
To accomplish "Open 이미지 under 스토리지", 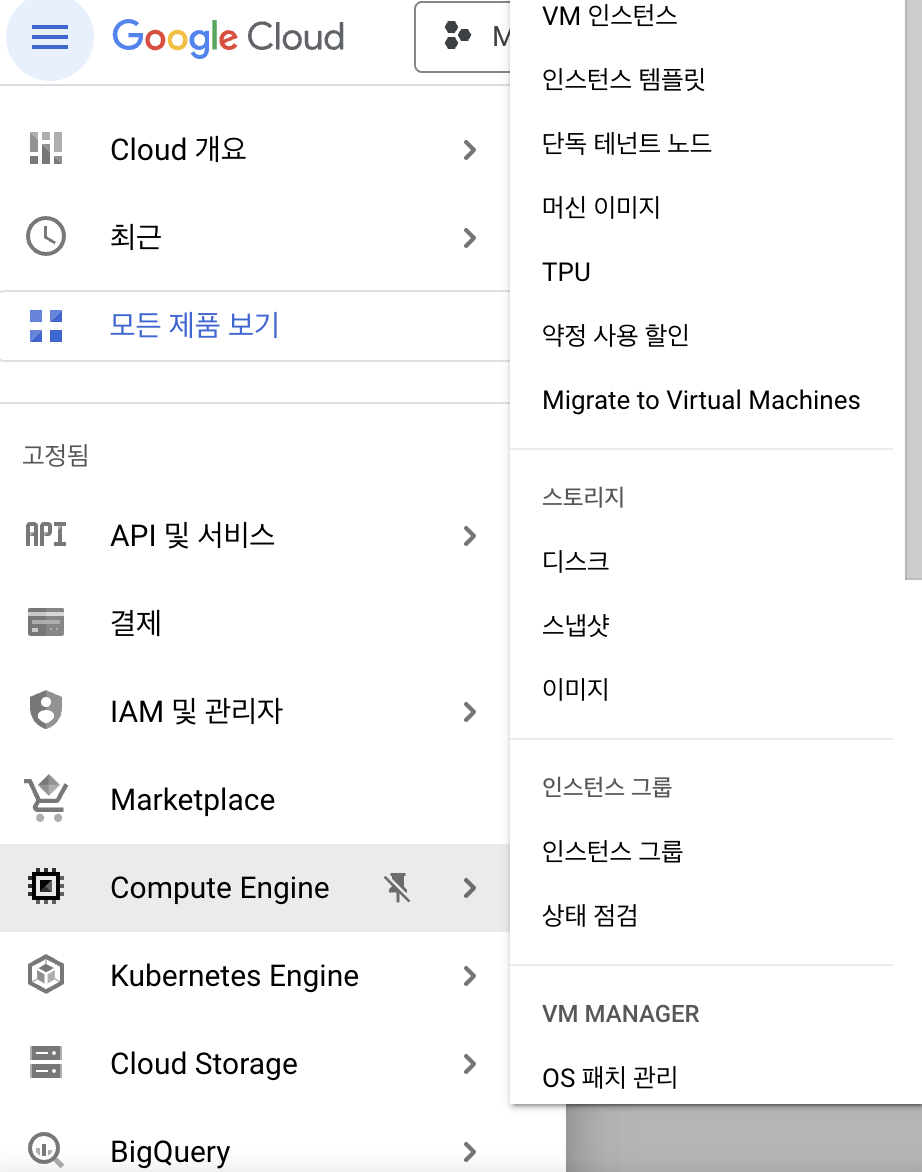I will [x=575, y=688].
